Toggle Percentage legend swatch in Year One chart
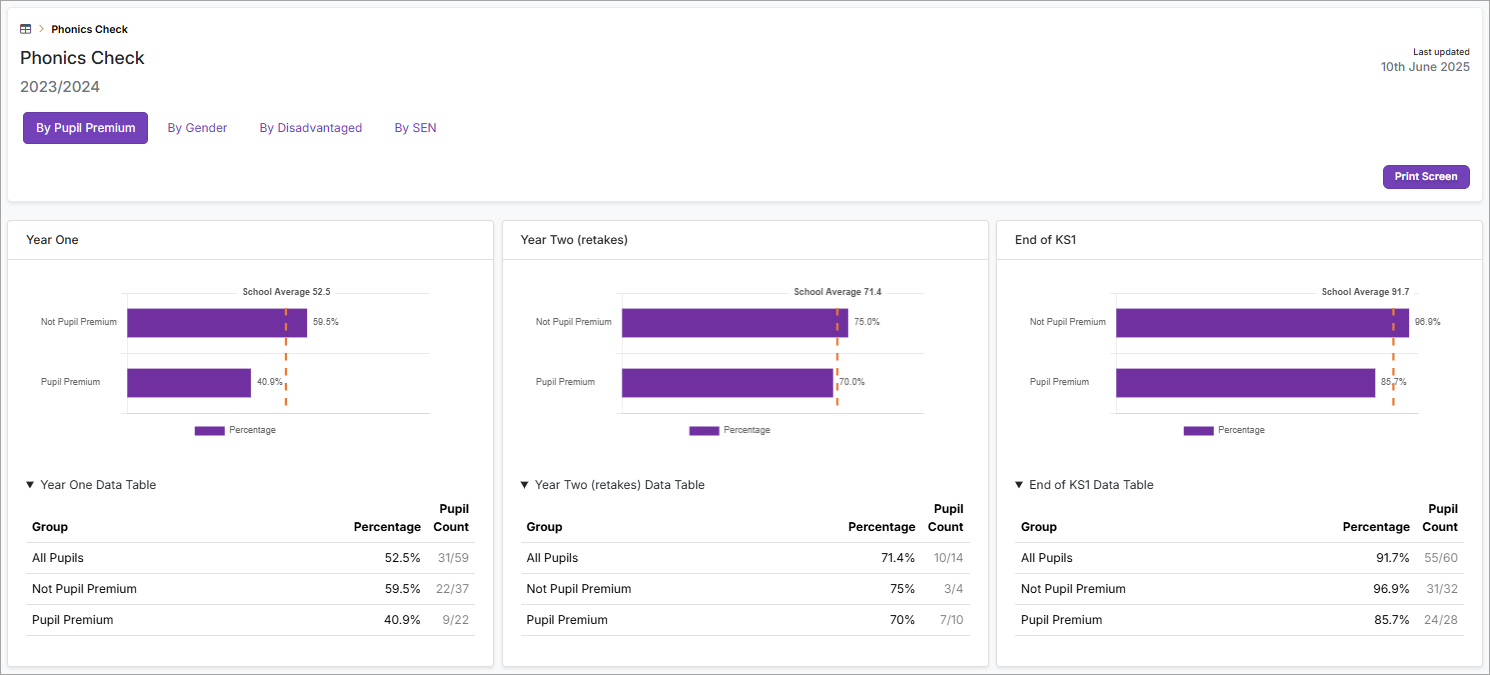The height and width of the screenshot is (675, 1490). tap(210, 431)
